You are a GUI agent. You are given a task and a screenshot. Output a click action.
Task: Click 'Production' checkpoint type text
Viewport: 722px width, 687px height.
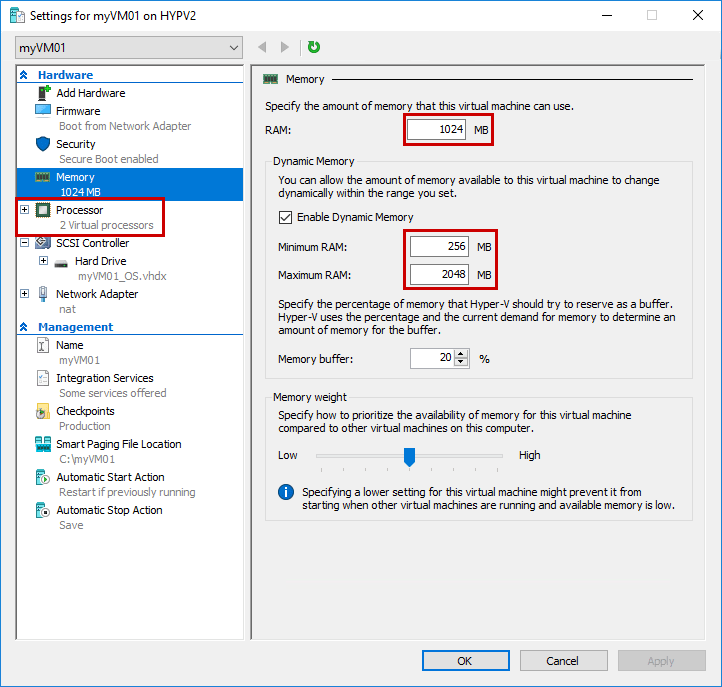(85, 426)
